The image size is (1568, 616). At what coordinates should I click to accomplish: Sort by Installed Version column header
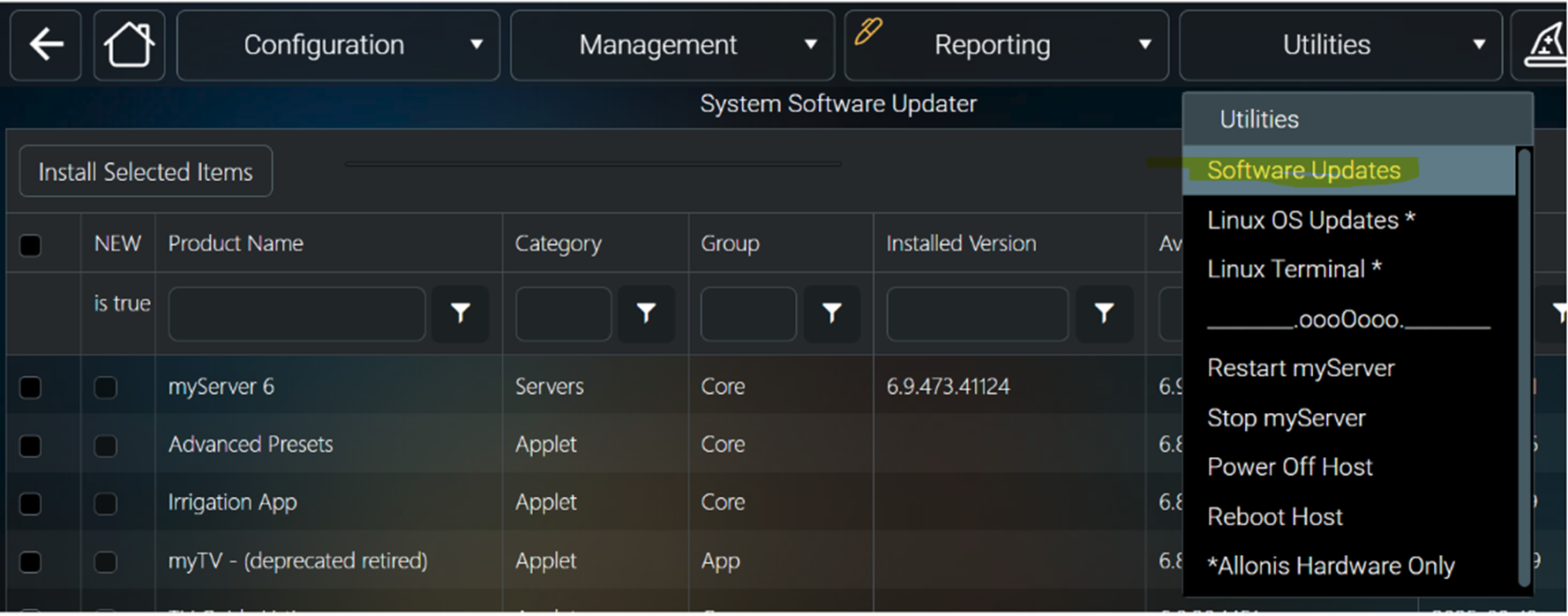click(x=961, y=244)
